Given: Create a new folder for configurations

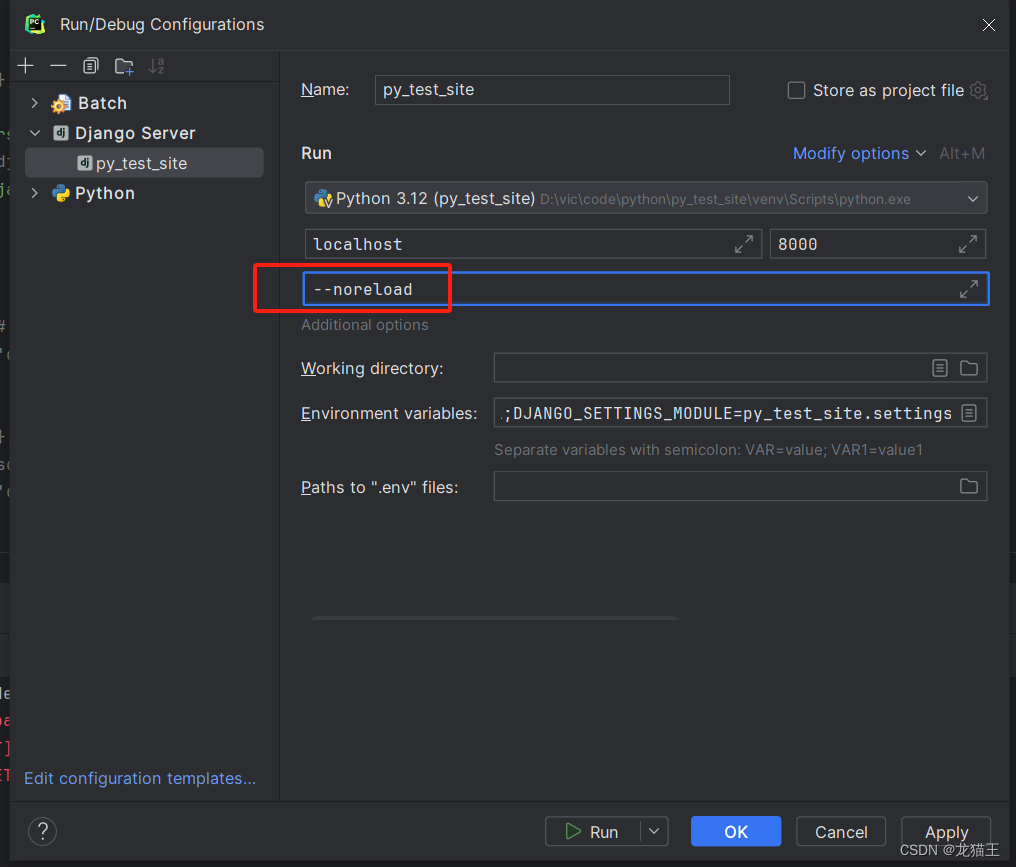Looking at the screenshot, I should 123,66.
